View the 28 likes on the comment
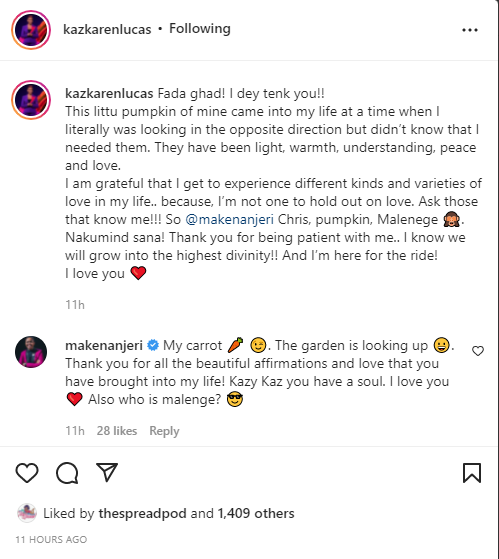Viewport: 499px width, 559px height. click(117, 431)
